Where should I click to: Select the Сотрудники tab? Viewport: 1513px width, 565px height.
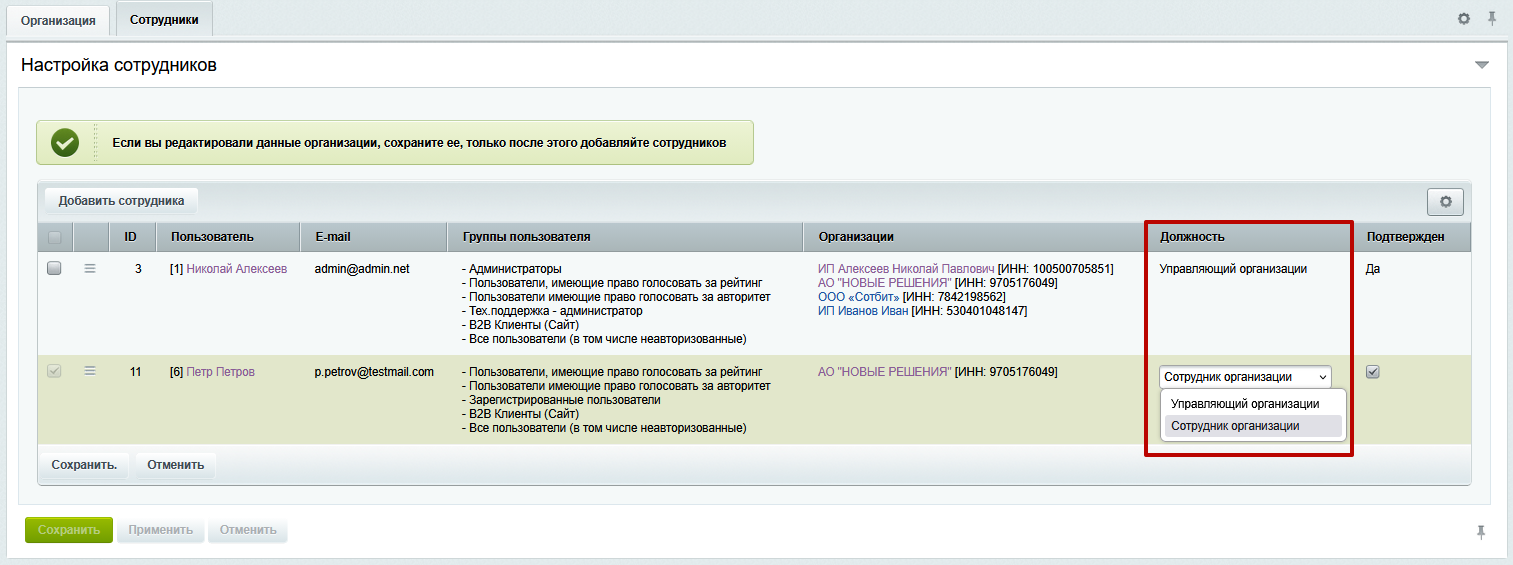coord(164,20)
